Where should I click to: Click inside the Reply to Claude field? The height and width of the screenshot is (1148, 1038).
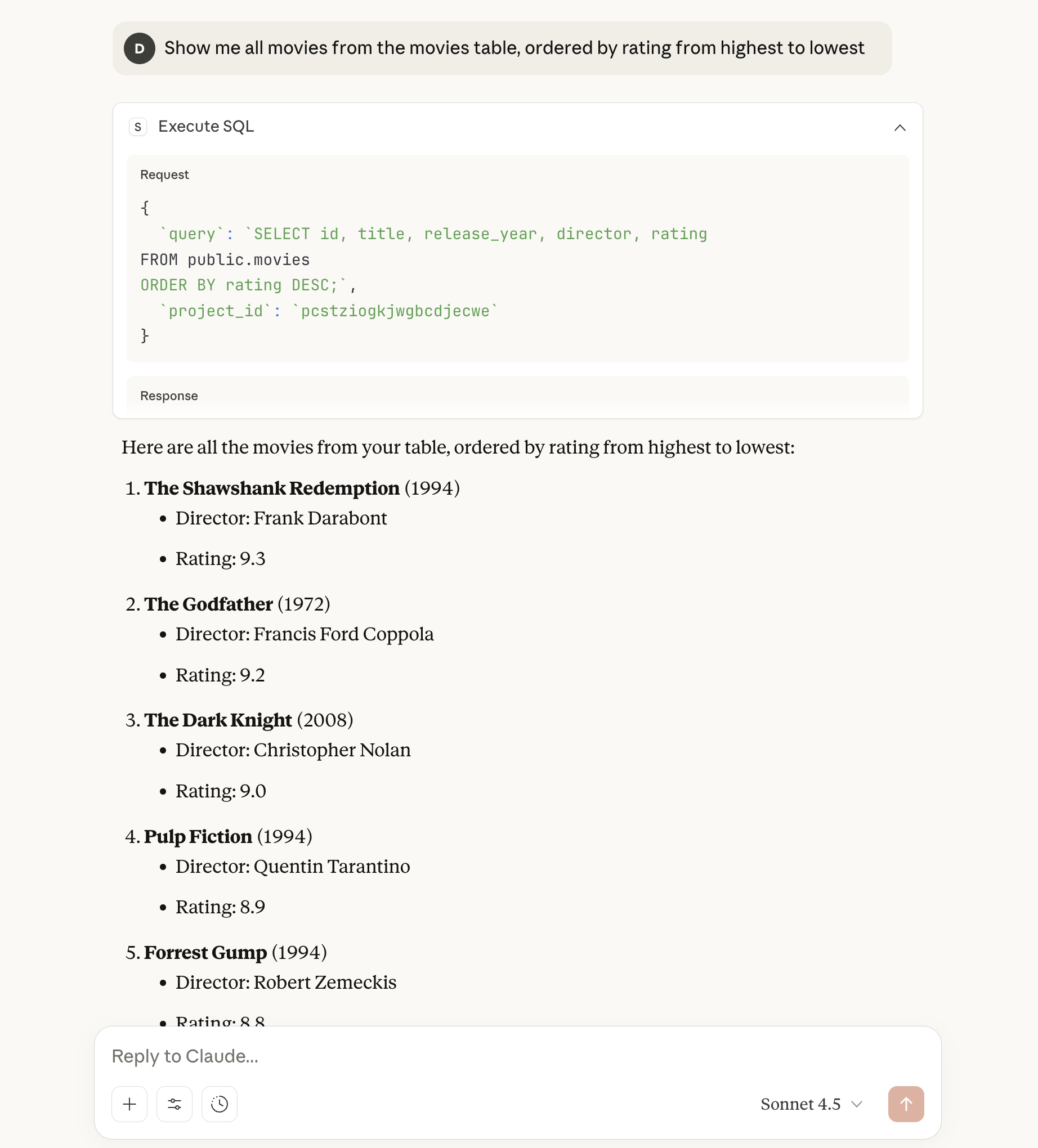(x=399, y=1056)
